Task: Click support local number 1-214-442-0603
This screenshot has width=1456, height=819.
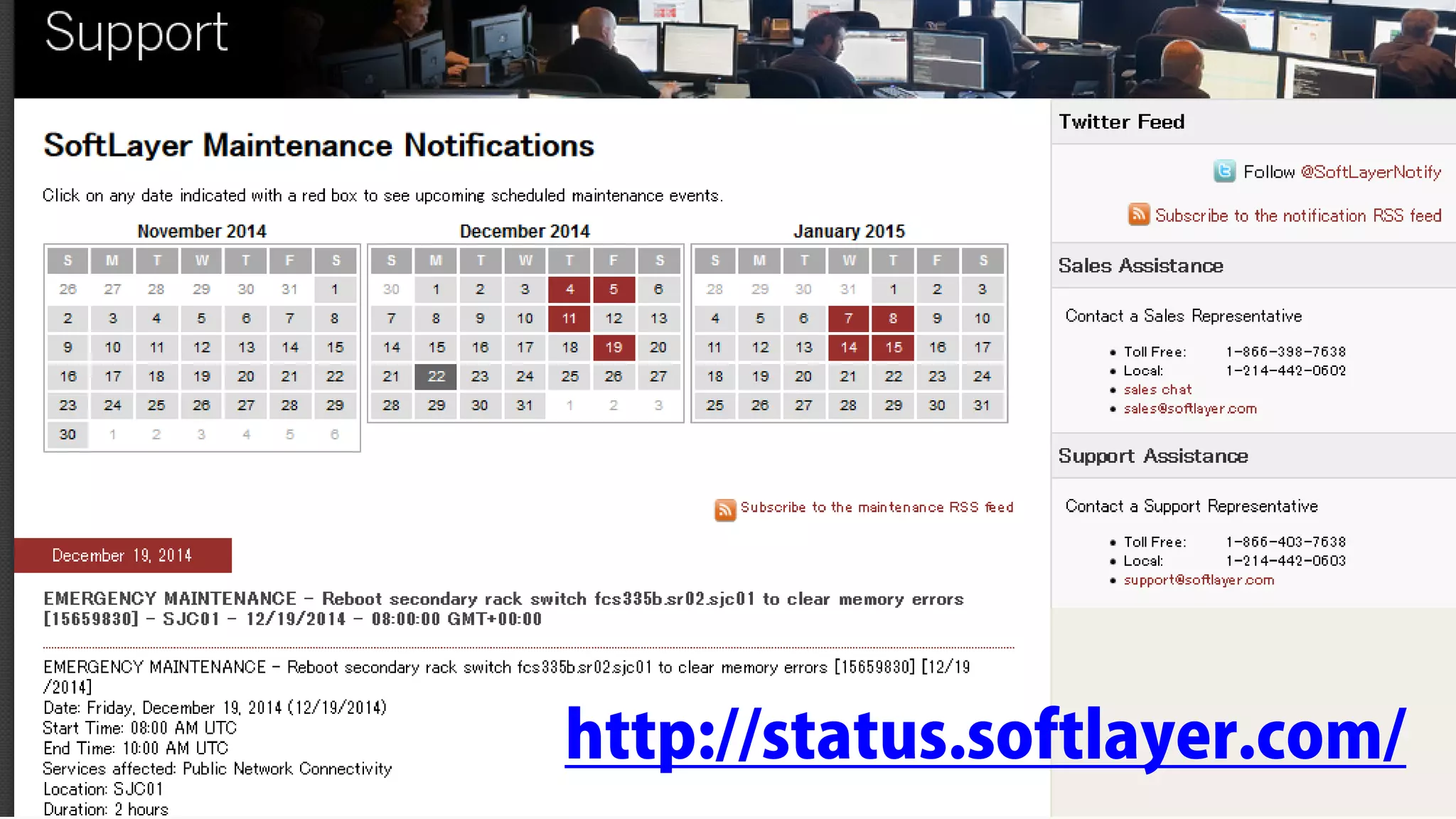Action: (1285, 561)
